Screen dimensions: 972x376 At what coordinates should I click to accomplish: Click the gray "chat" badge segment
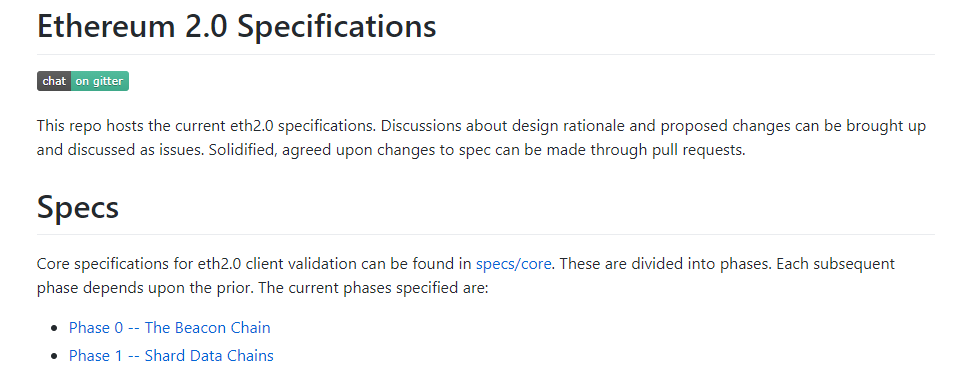pyautogui.click(x=55, y=81)
